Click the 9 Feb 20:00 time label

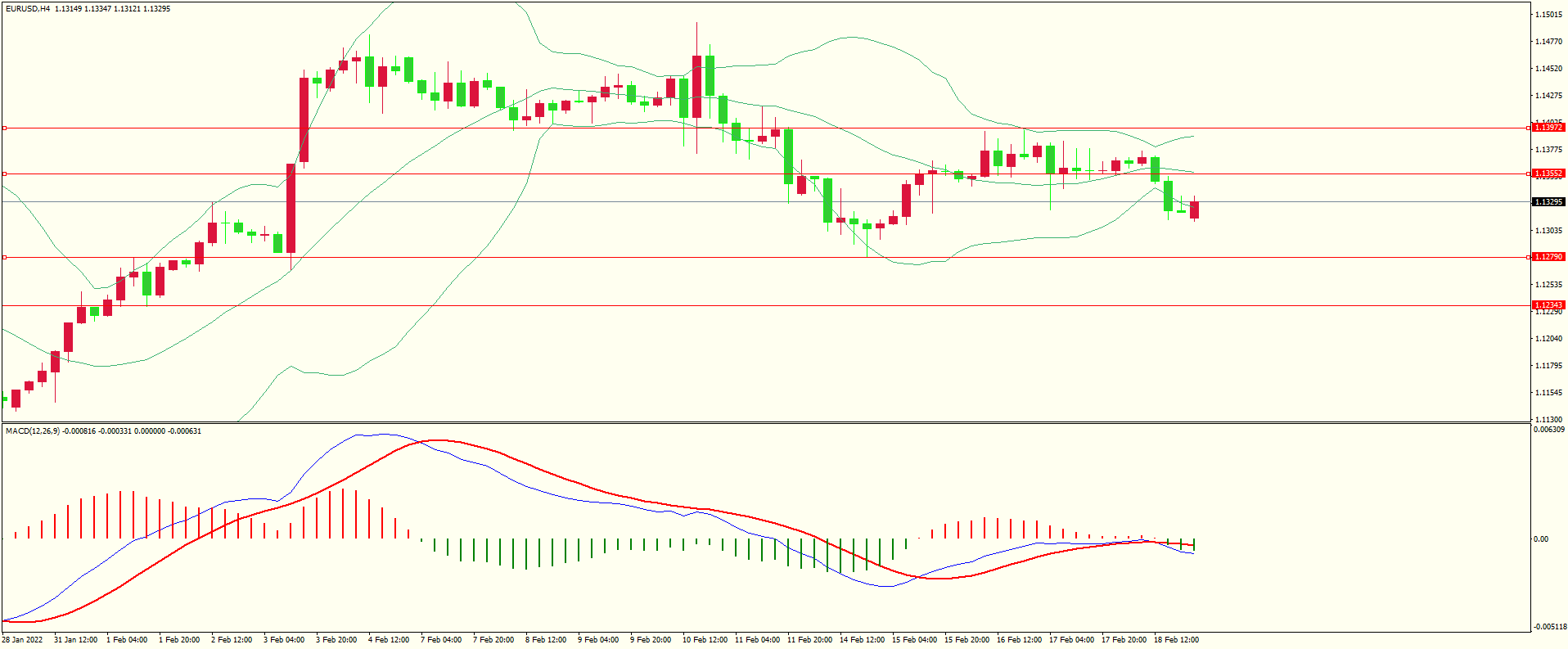[x=651, y=640]
